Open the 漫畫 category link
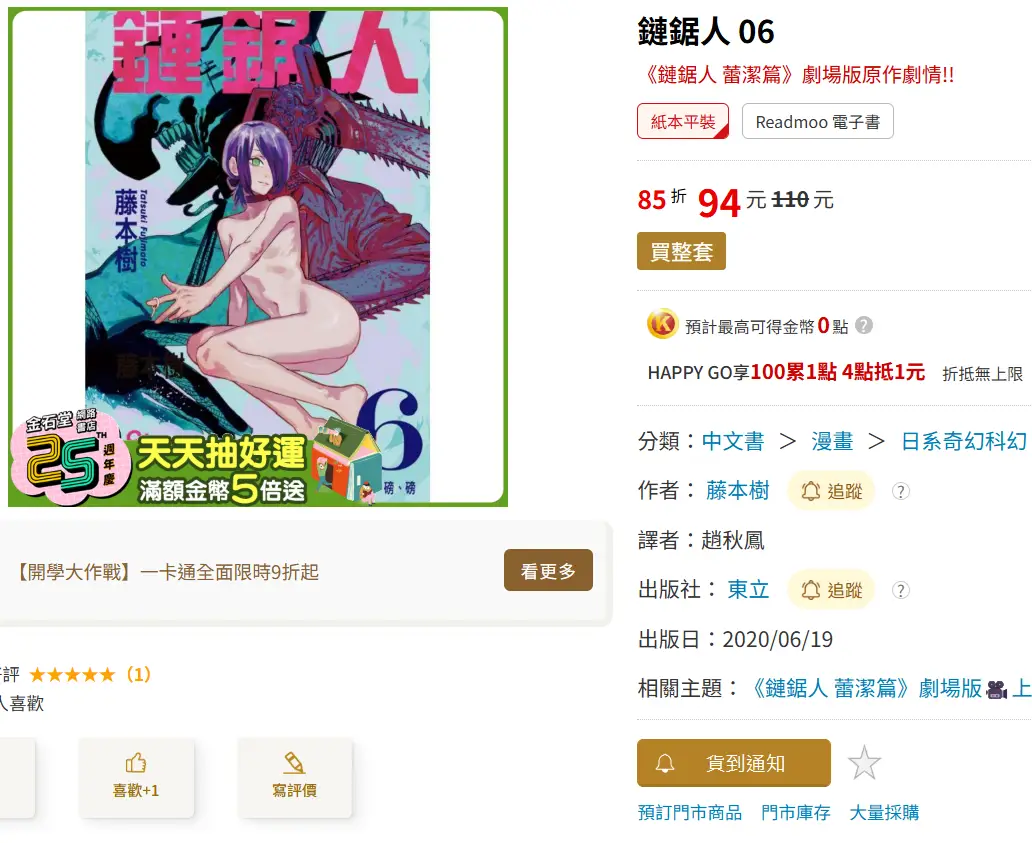 [x=832, y=441]
